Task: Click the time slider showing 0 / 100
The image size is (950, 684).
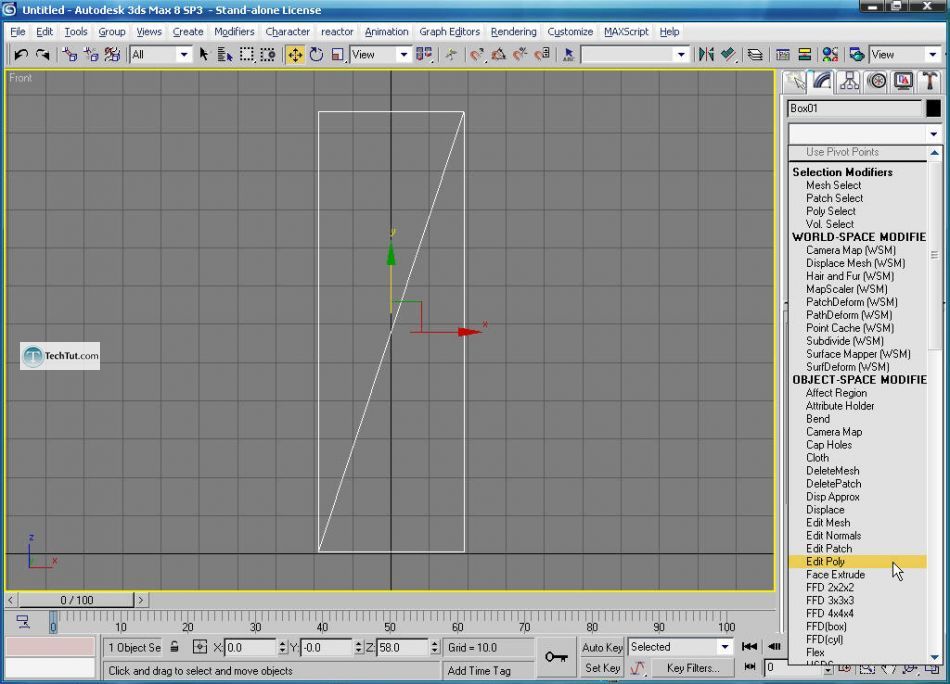Action: [77, 600]
